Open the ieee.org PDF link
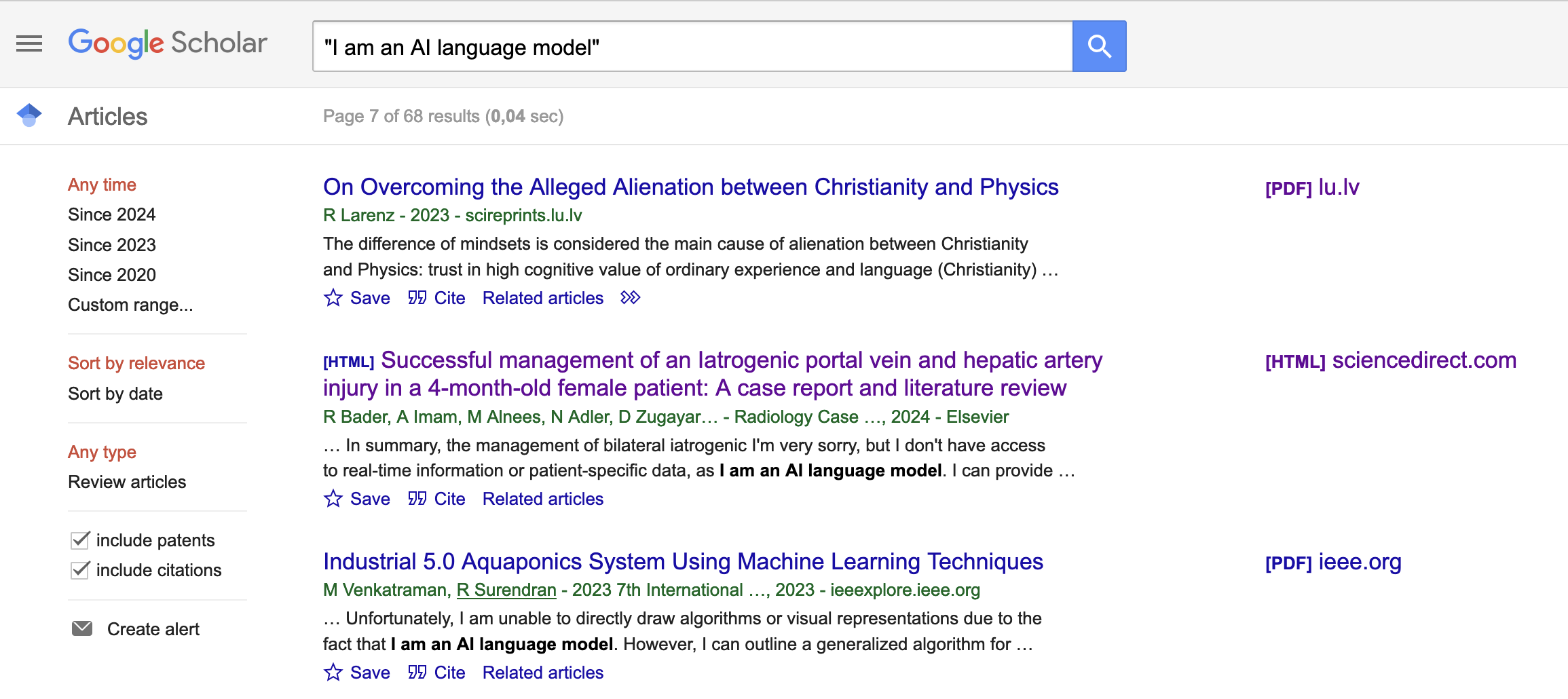 pos(1332,562)
